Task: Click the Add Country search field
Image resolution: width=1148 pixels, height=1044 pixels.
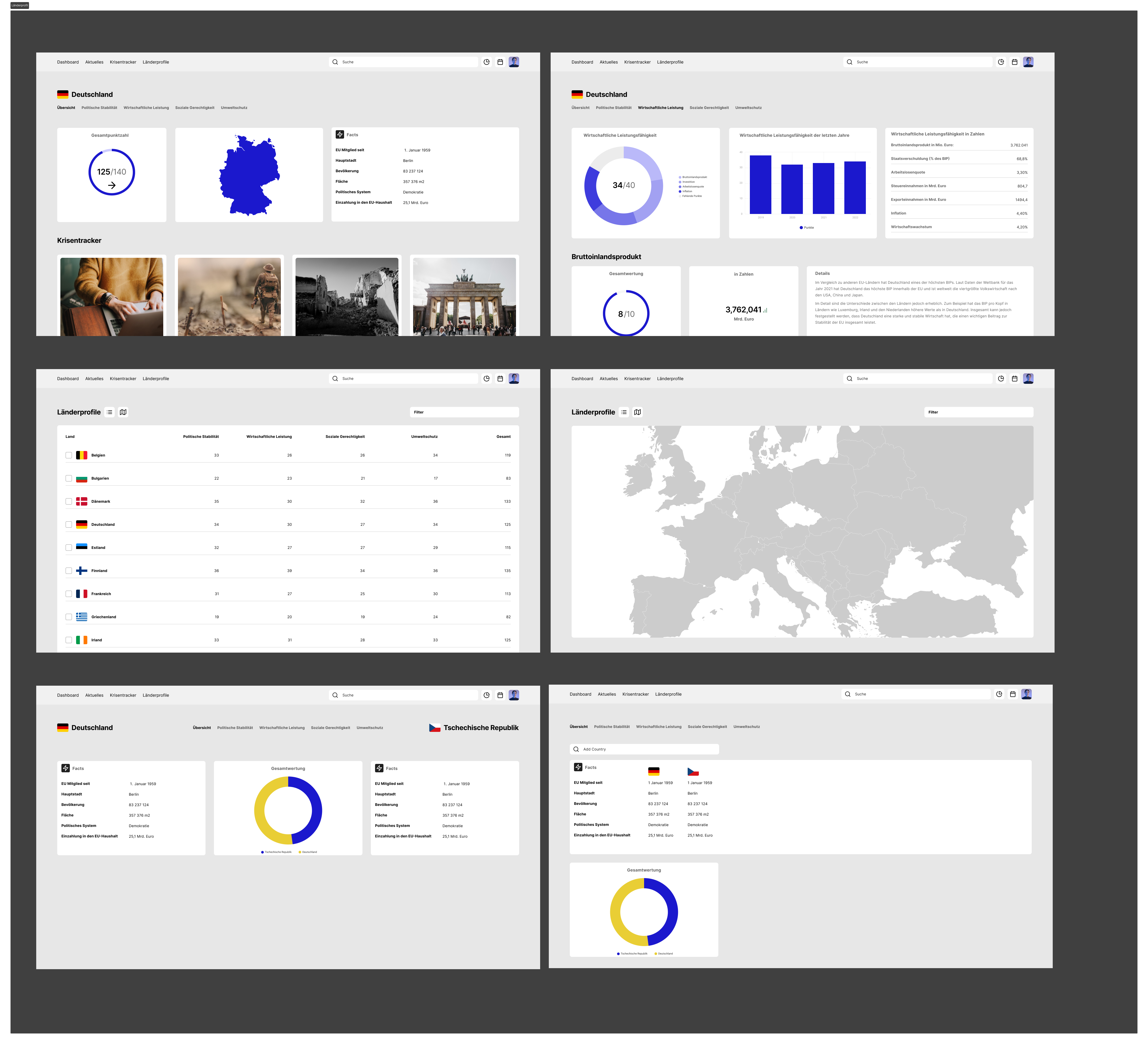Action: (x=644, y=749)
